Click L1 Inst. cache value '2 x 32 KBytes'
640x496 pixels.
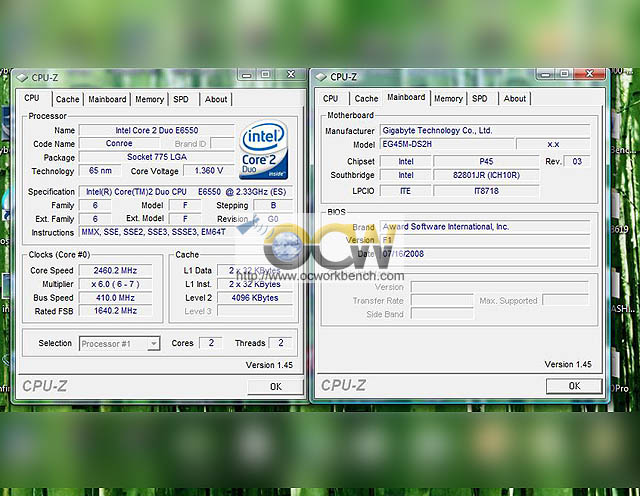[x=255, y=284]
